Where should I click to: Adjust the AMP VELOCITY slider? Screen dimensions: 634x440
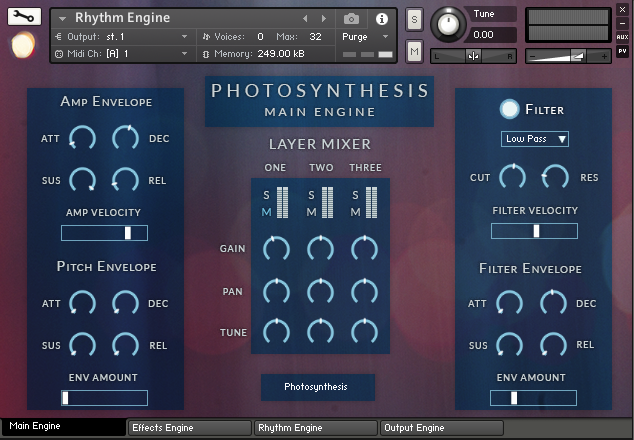tap(104, 233)
